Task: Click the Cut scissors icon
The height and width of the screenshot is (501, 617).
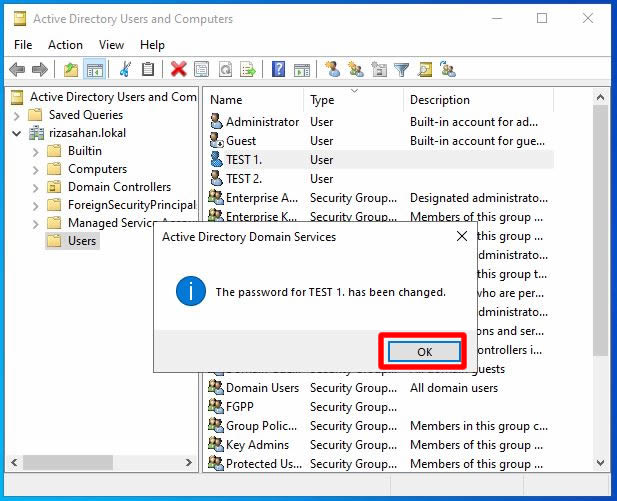Action: click(x=125, y=70)
